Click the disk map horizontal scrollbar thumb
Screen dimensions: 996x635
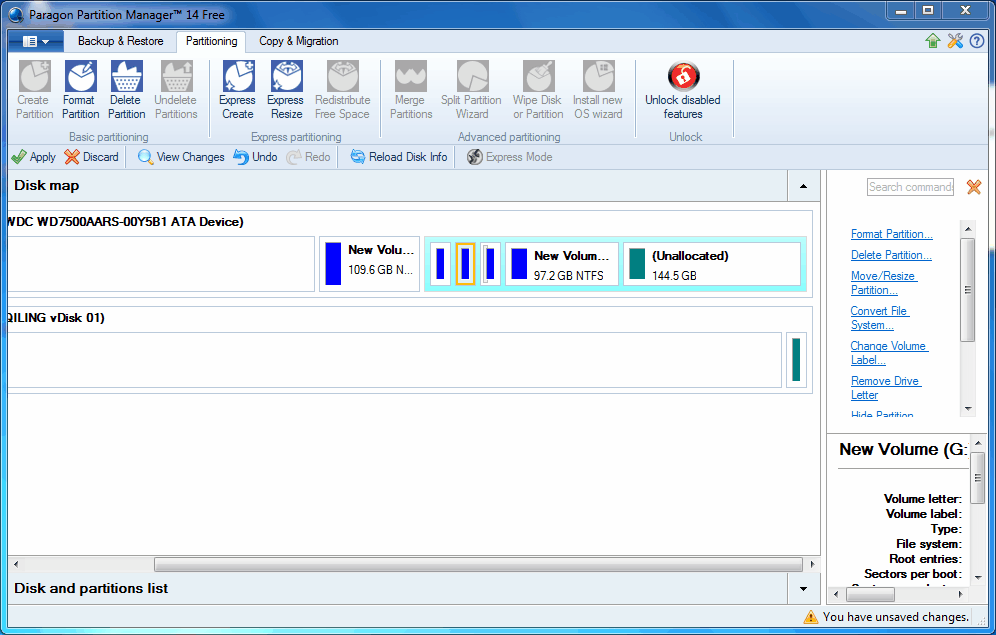(x=478, y=564)
